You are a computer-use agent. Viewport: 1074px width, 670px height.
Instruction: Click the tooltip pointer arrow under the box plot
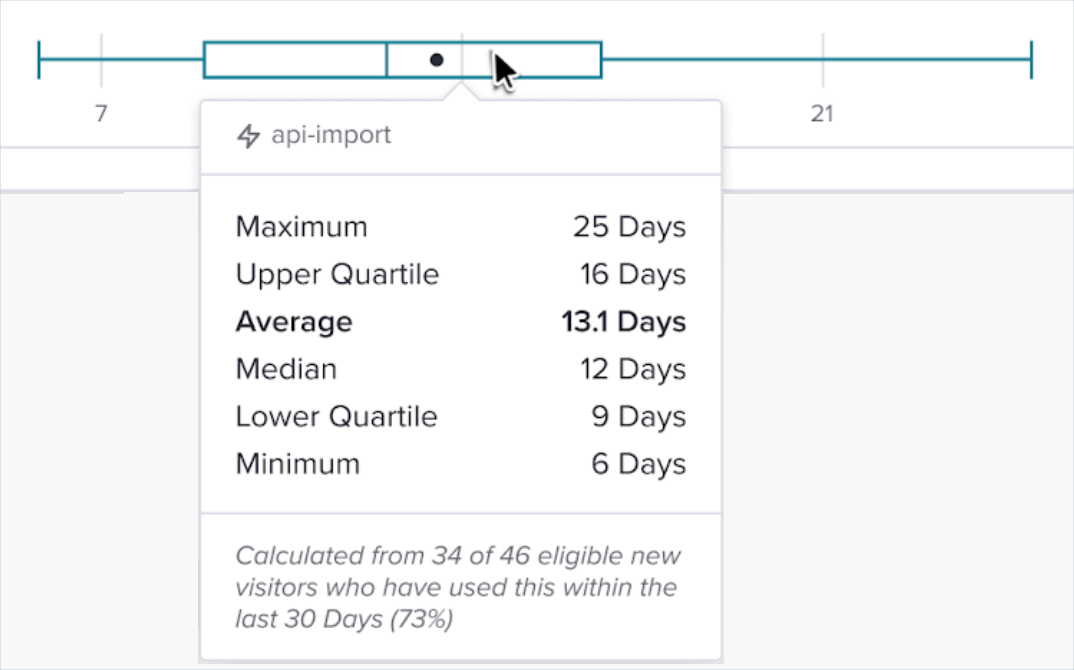[x=461, y=92]
